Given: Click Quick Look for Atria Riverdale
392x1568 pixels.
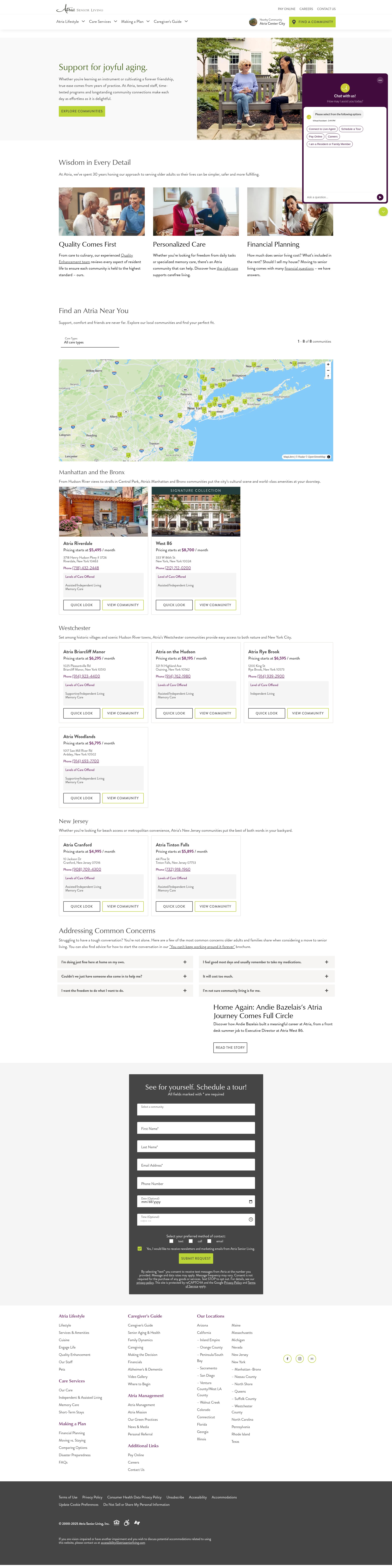Looking at the screenshot, I should [82, 605].
